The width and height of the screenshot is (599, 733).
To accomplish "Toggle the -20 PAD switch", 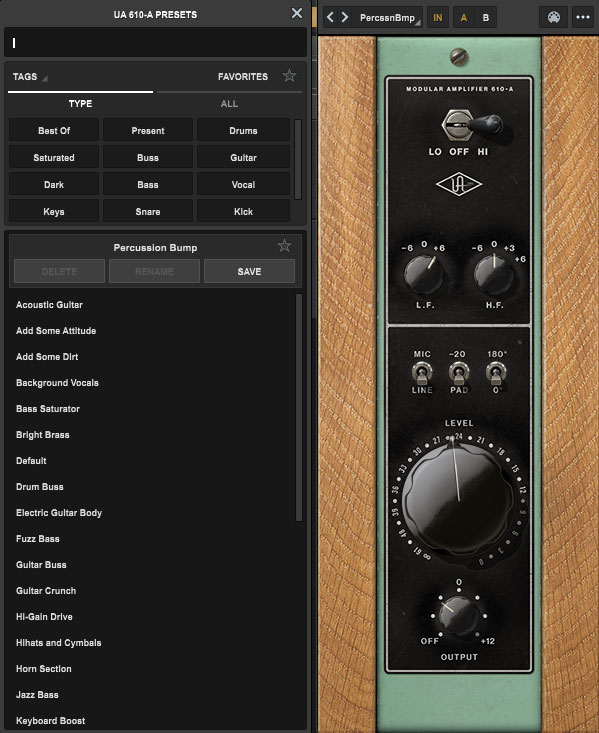I will point(459,373).
